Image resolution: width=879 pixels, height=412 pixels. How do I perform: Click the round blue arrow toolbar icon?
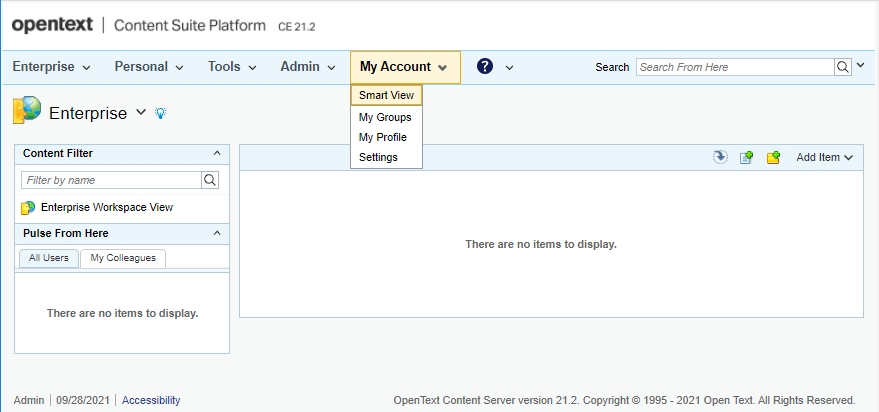[x=720, y=157]
